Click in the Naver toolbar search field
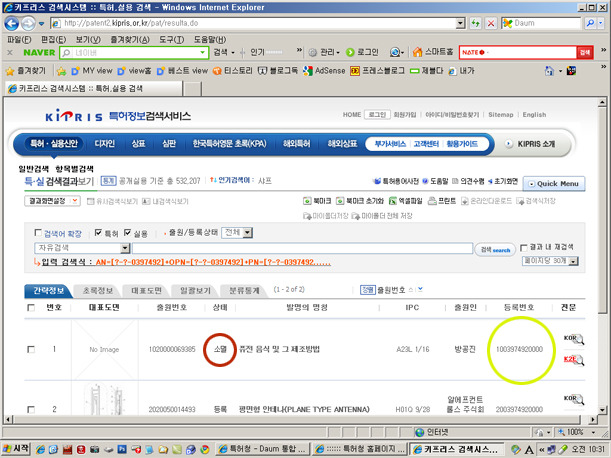 [x=134, y=52]
